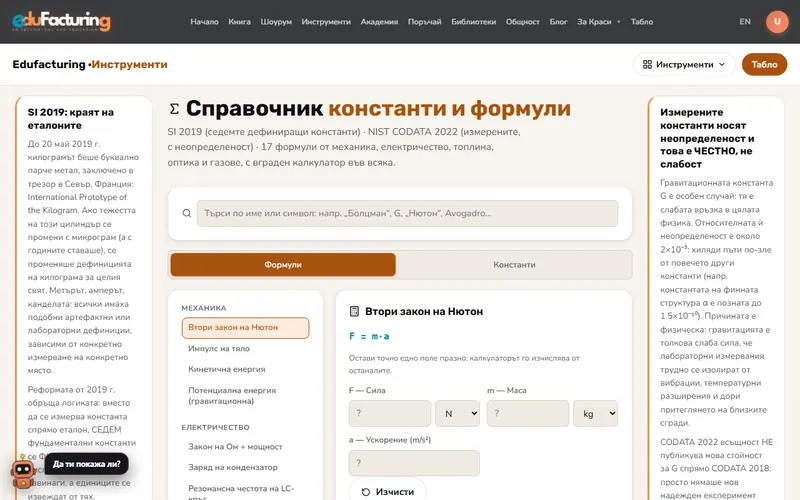Open Инструменти in top navigation

point(326,21)
